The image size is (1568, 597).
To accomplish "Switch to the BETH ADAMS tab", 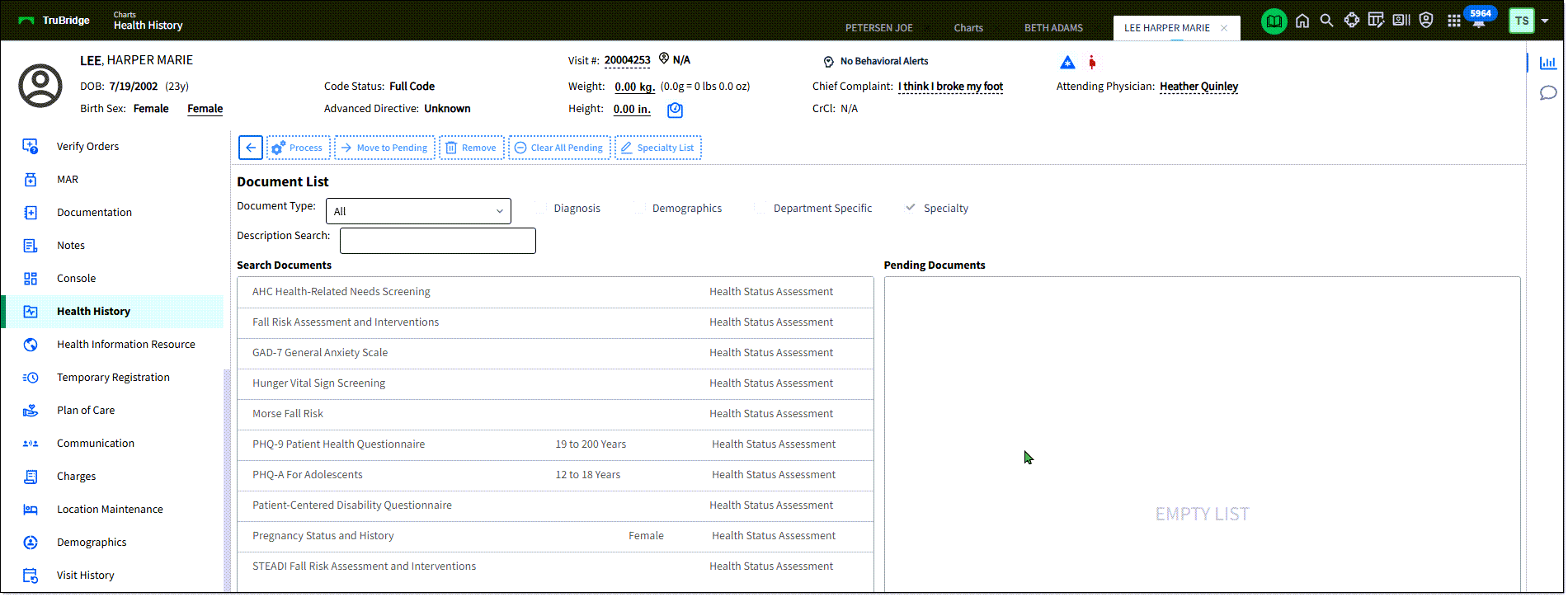I will (x=1053, y=28).
